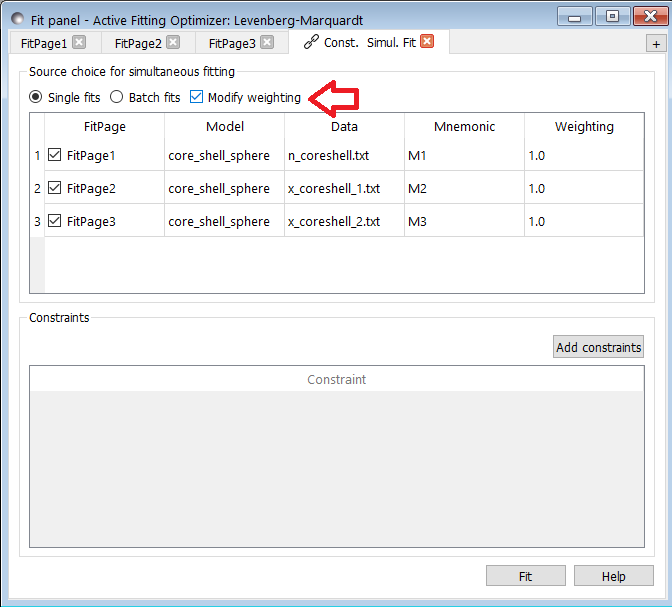672x607 pixels.
Task: Minimize the Fit panel window
Action: 575,16
